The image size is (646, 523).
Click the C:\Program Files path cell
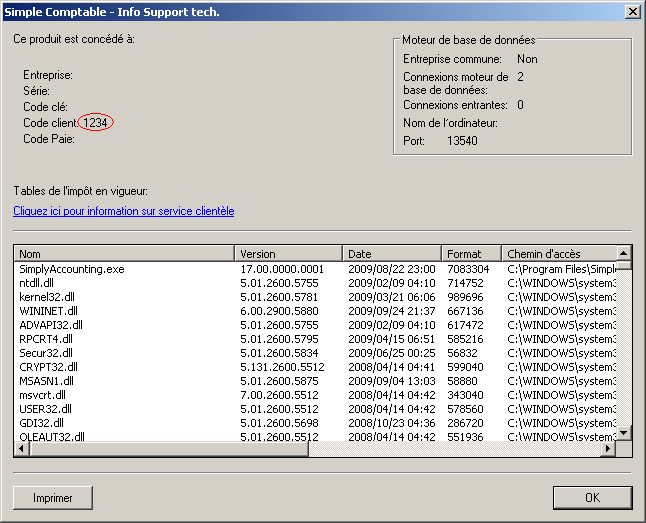pyautogui.click(x=562, y=269)
